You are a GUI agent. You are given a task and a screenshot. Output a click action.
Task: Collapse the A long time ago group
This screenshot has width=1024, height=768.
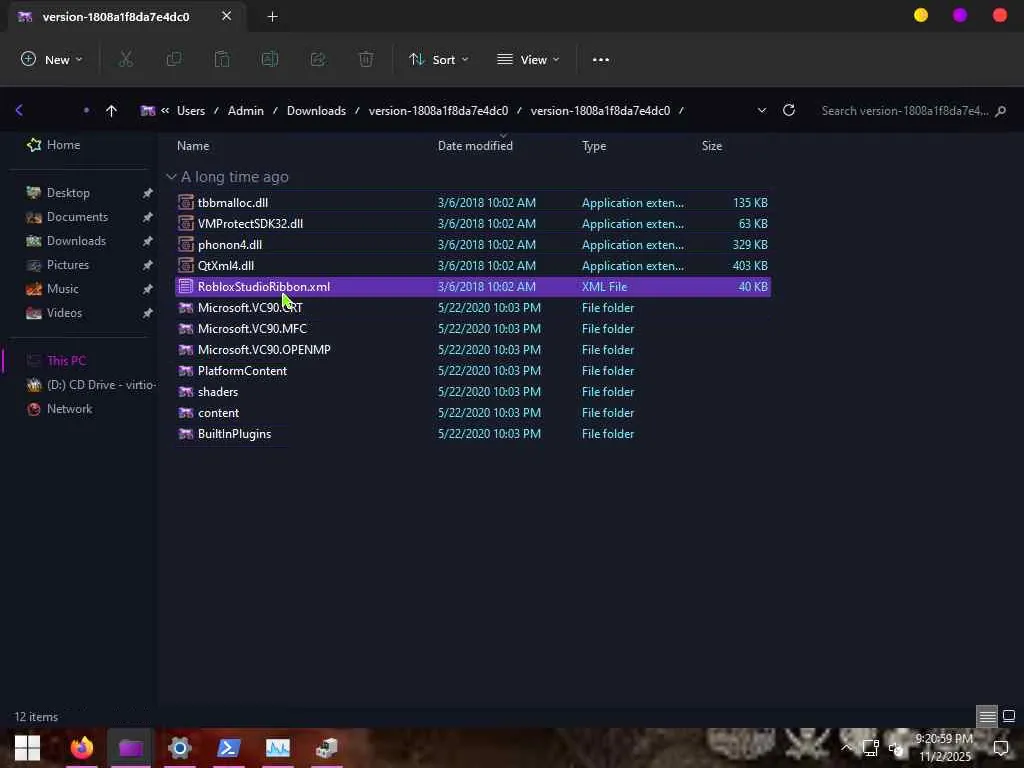click(171, 177)
